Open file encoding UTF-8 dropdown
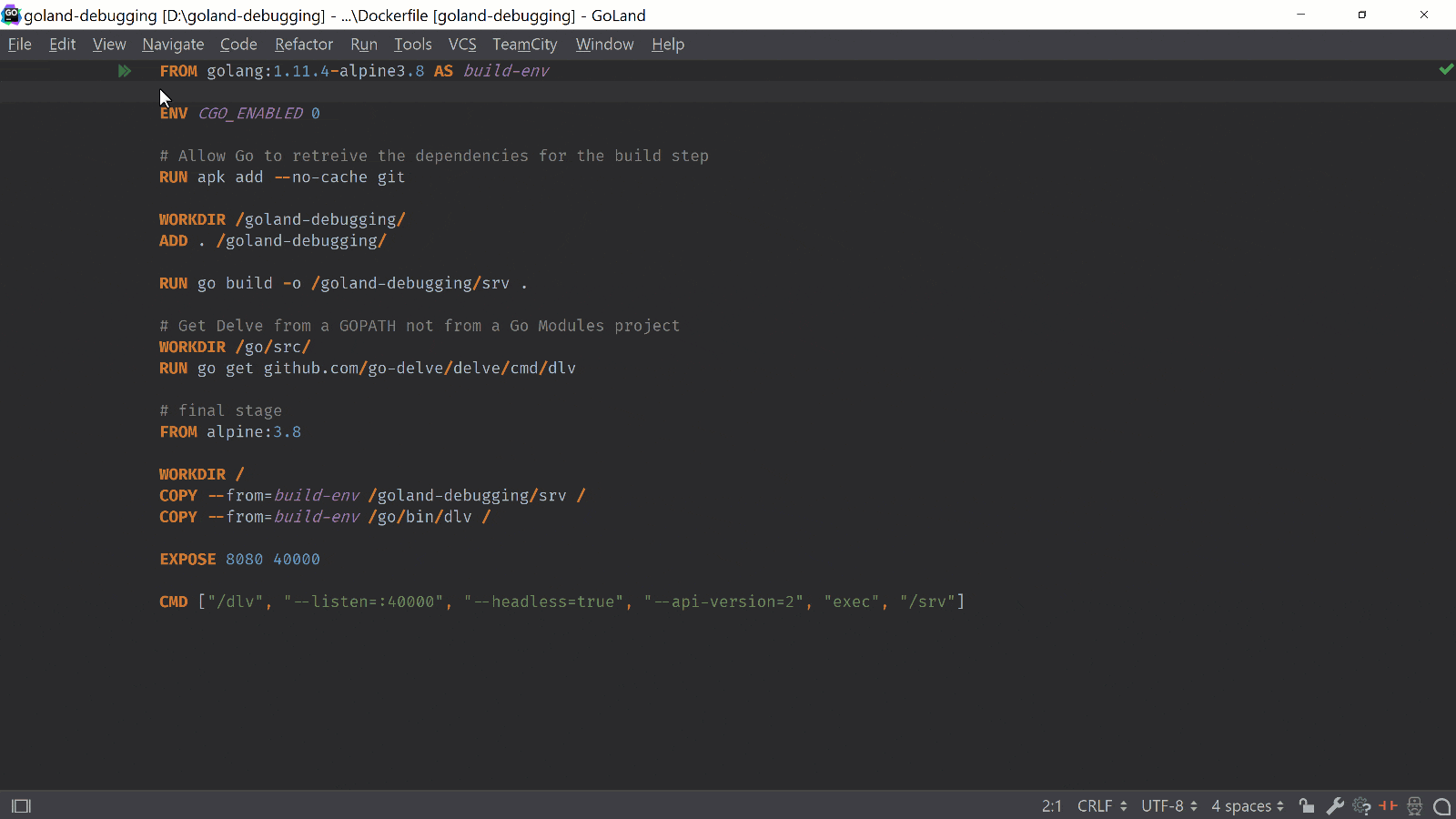The image size is (1456, 819). coord(1169,805)
